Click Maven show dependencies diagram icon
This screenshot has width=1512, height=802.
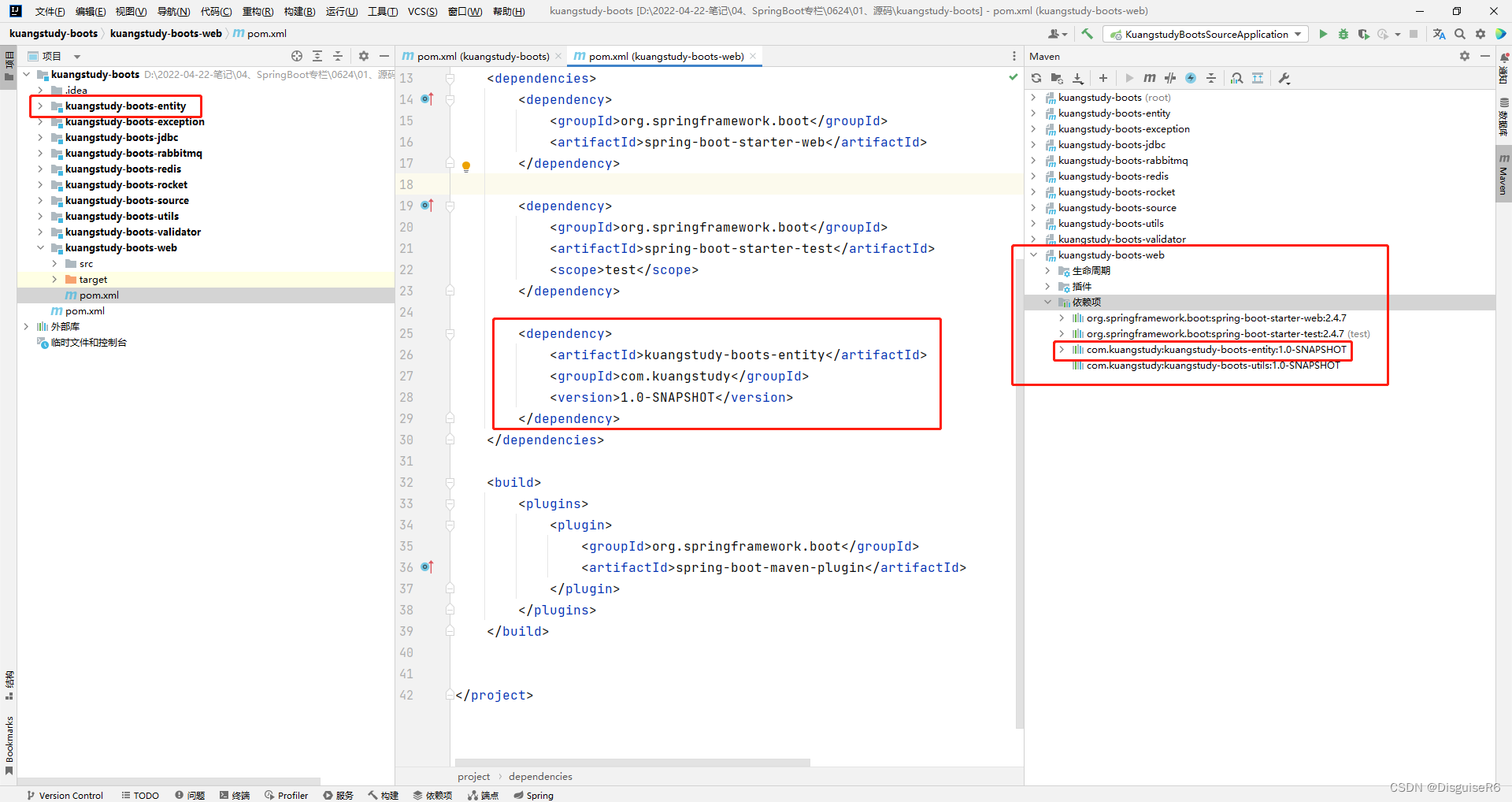(1258, 78)
